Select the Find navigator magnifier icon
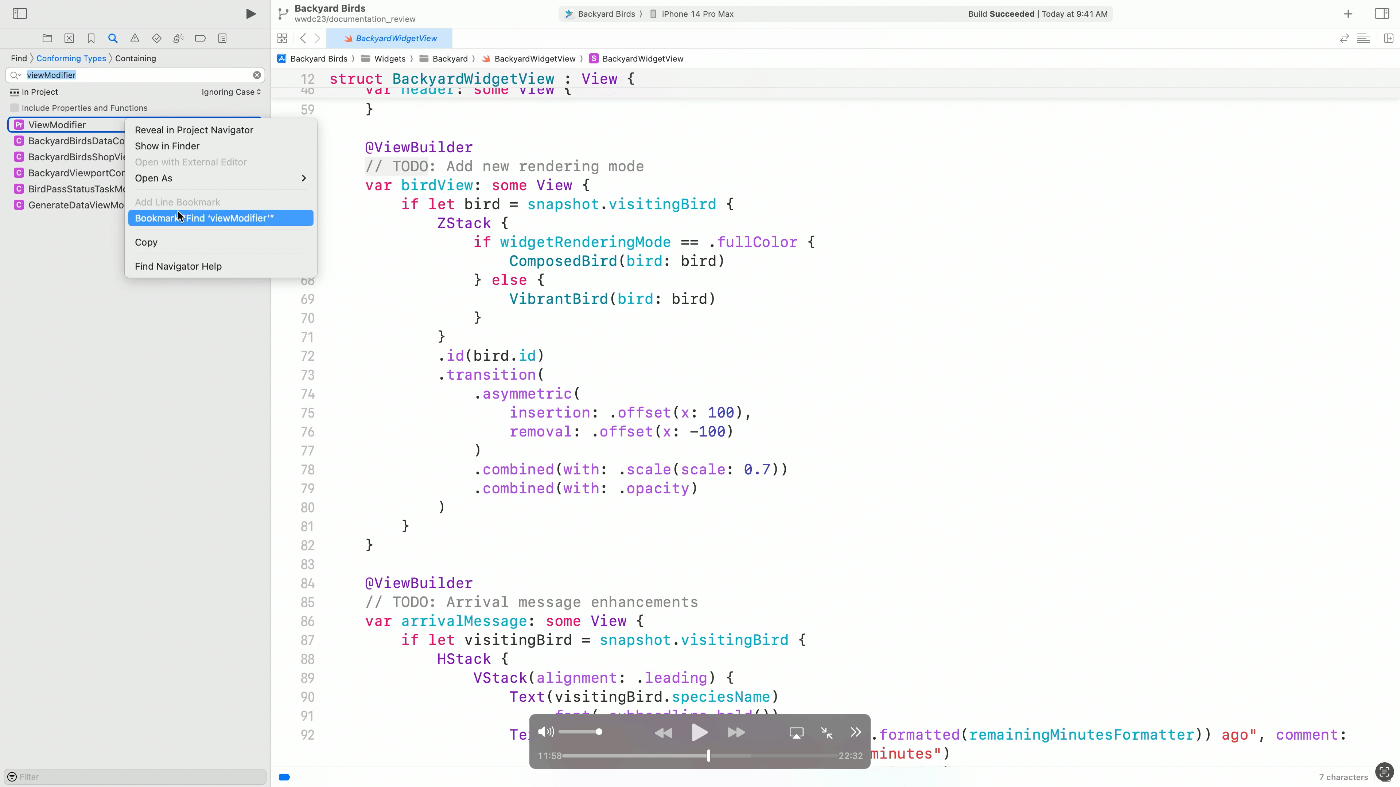Viewport: 1400px width, 787px height. point(113,38)
